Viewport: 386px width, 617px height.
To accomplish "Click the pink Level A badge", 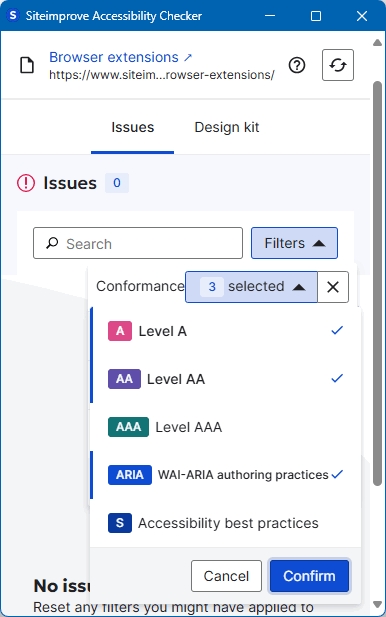I will pyautogui.click(x=120, y=331).
